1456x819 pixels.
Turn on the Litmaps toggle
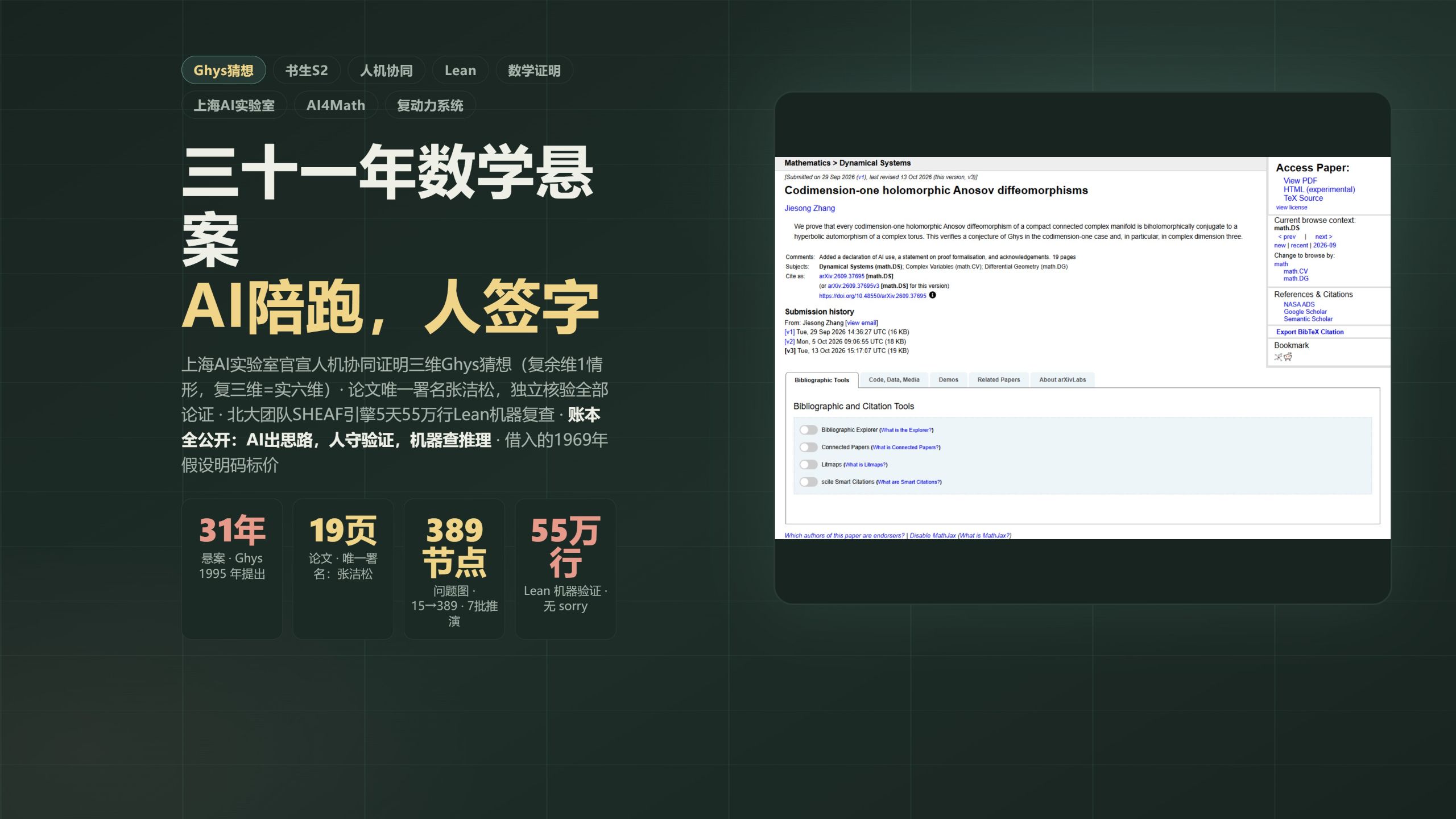tap(808, 465)
